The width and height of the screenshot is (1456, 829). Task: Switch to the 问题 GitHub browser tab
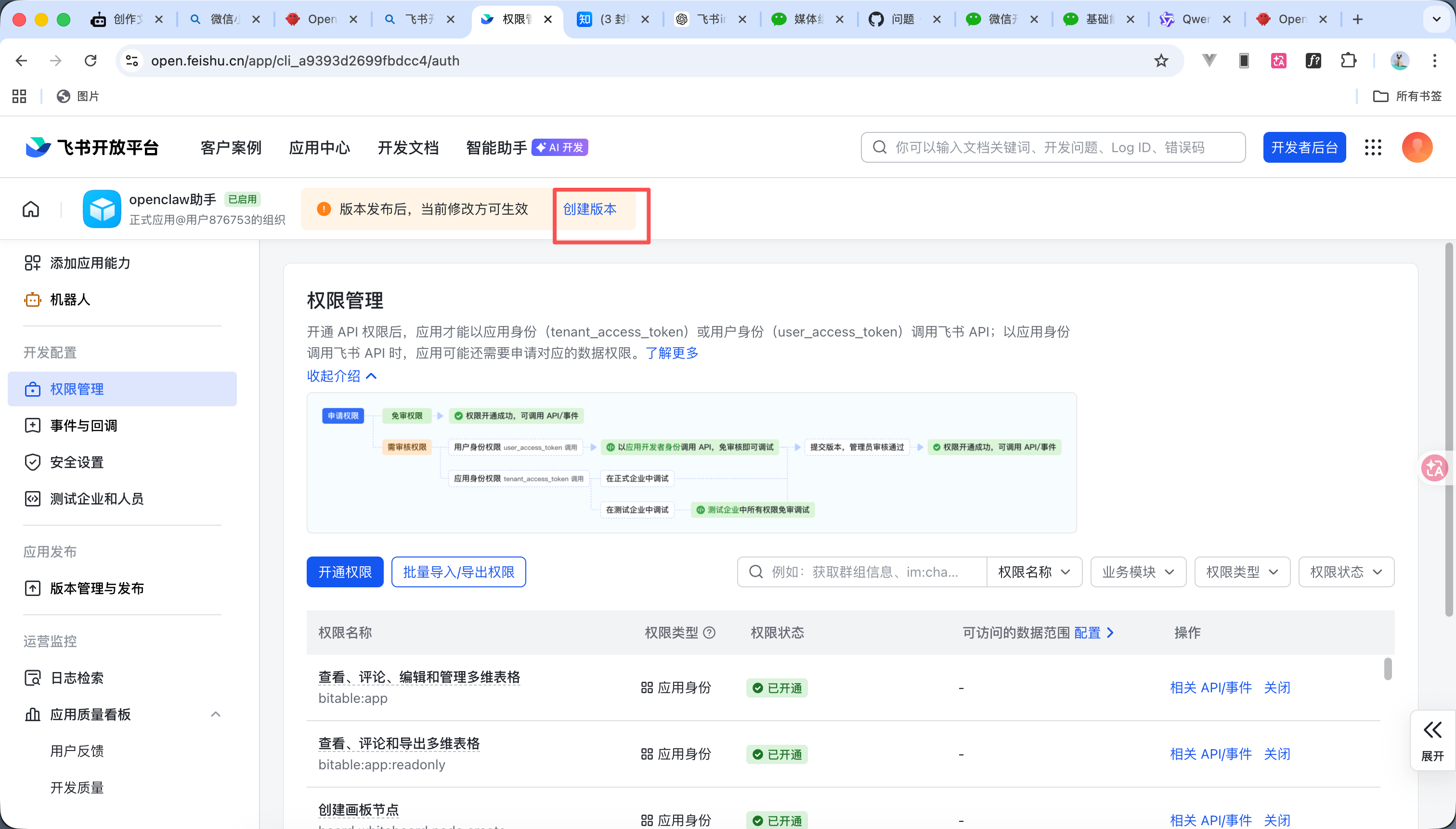click(x=902, y=19)
